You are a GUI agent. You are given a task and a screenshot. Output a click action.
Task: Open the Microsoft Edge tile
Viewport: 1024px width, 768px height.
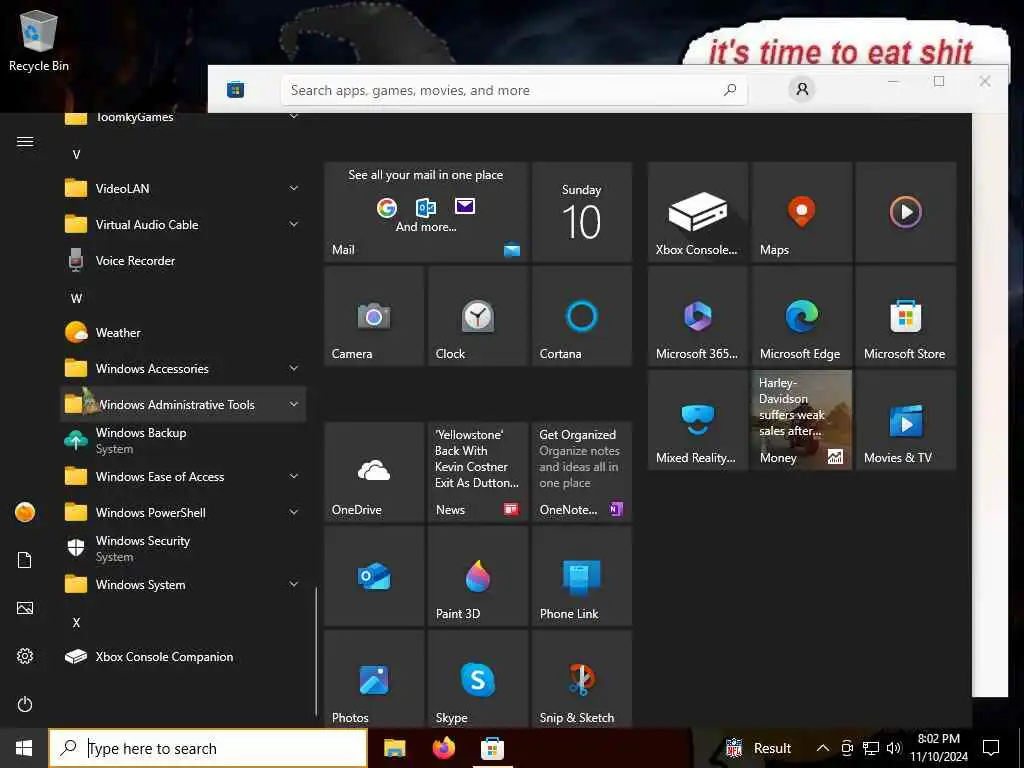point(801,316)
